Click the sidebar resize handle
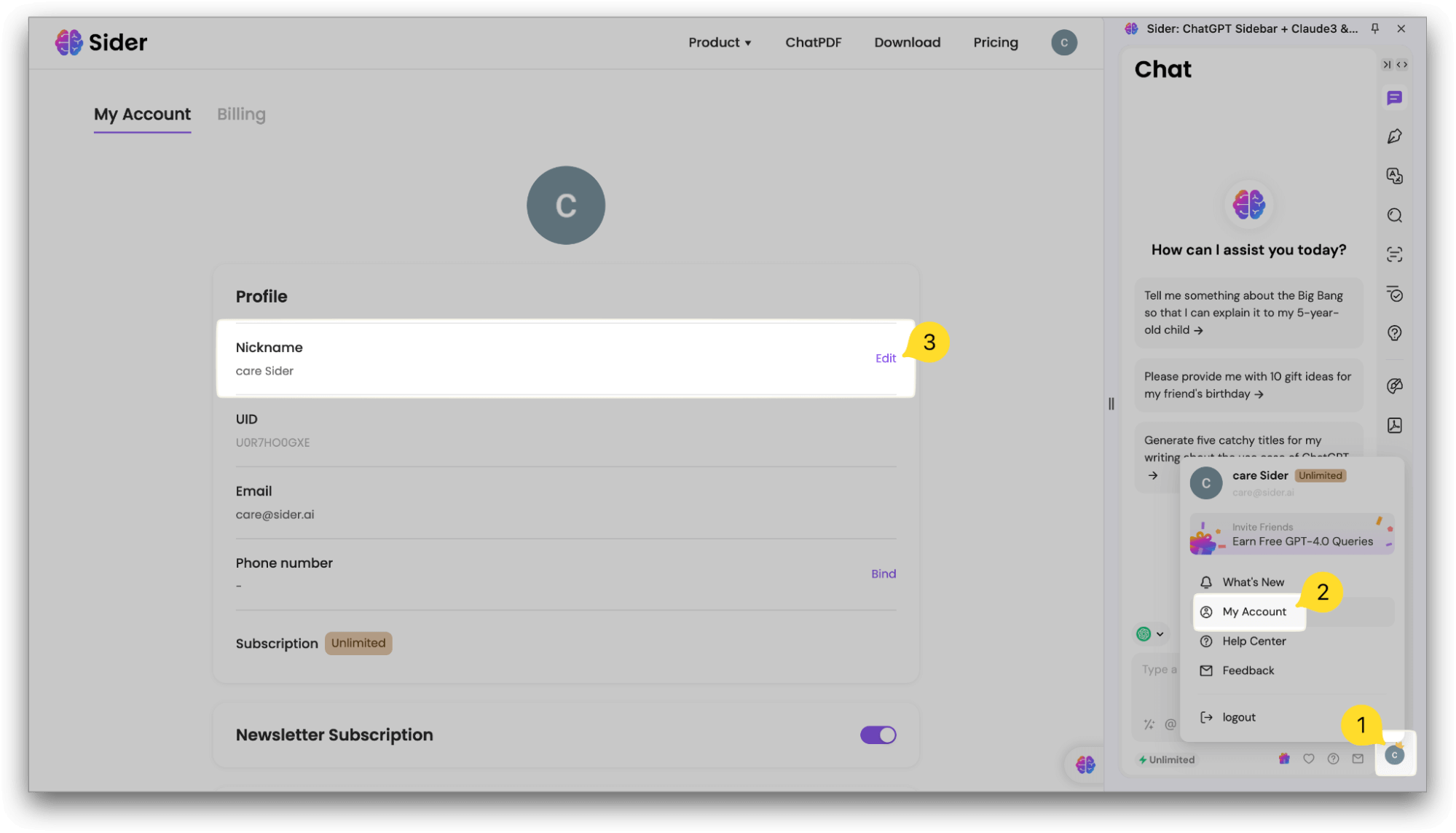Image resolution: width=1456 pixels, height=833 pixels. pyautogui.click(x=1111, y=403)
